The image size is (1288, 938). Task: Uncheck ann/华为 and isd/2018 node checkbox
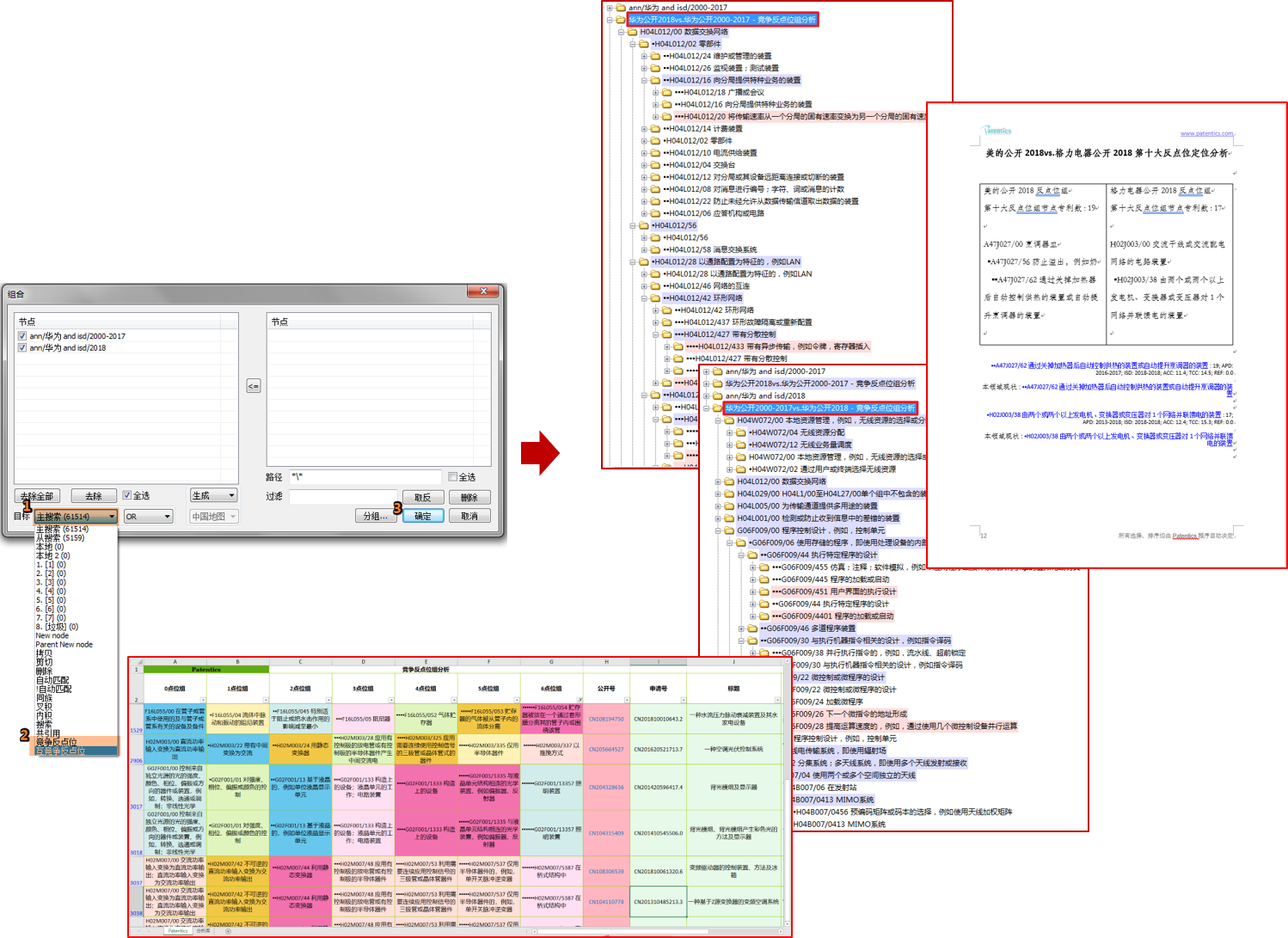(x=22, y=348)
